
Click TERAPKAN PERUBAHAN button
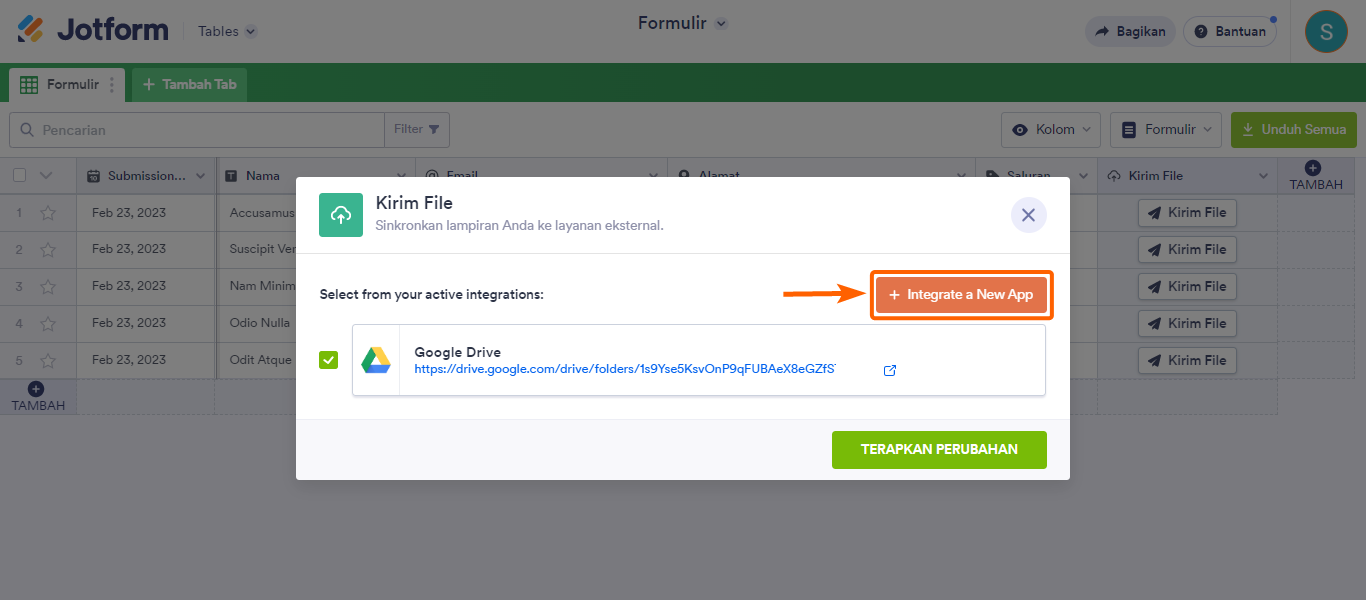pyautogui.click(x=939, y=450)
